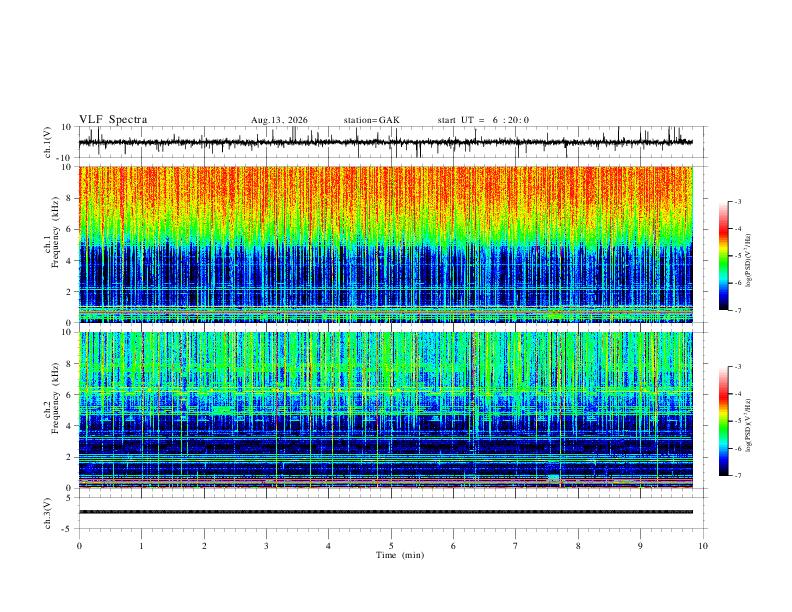This screenshot has width=792, height=612.
Task: Click the "-3" tick on ch.1 color bar
Action: [x=738, y=201]
